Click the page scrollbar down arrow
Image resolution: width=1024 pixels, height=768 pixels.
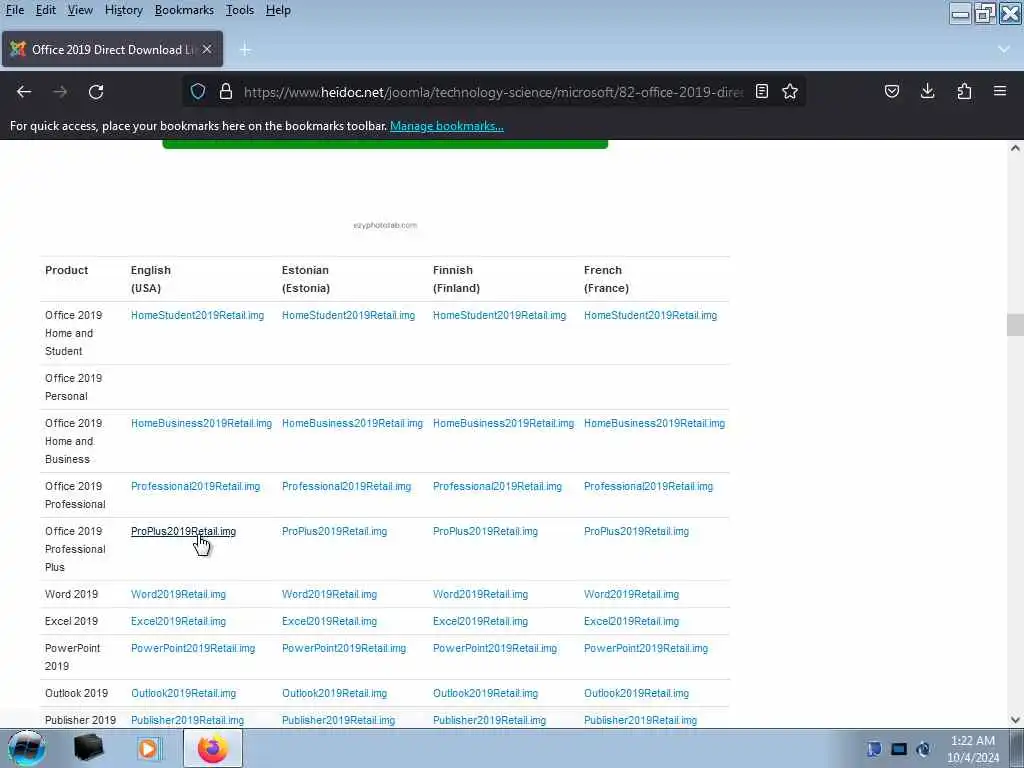click(1015, 720)
